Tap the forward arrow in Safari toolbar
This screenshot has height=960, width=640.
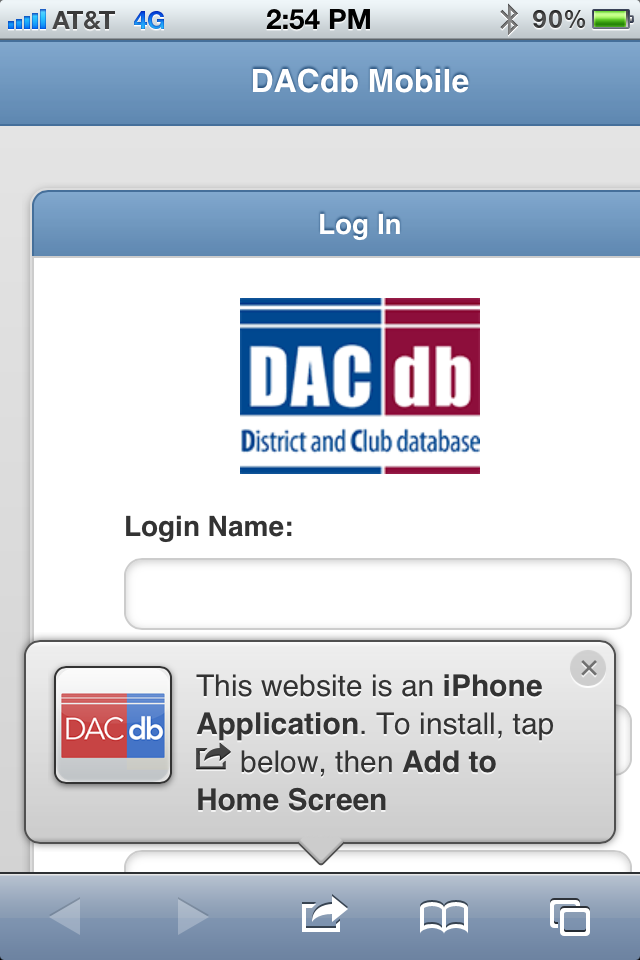(193, 917)
